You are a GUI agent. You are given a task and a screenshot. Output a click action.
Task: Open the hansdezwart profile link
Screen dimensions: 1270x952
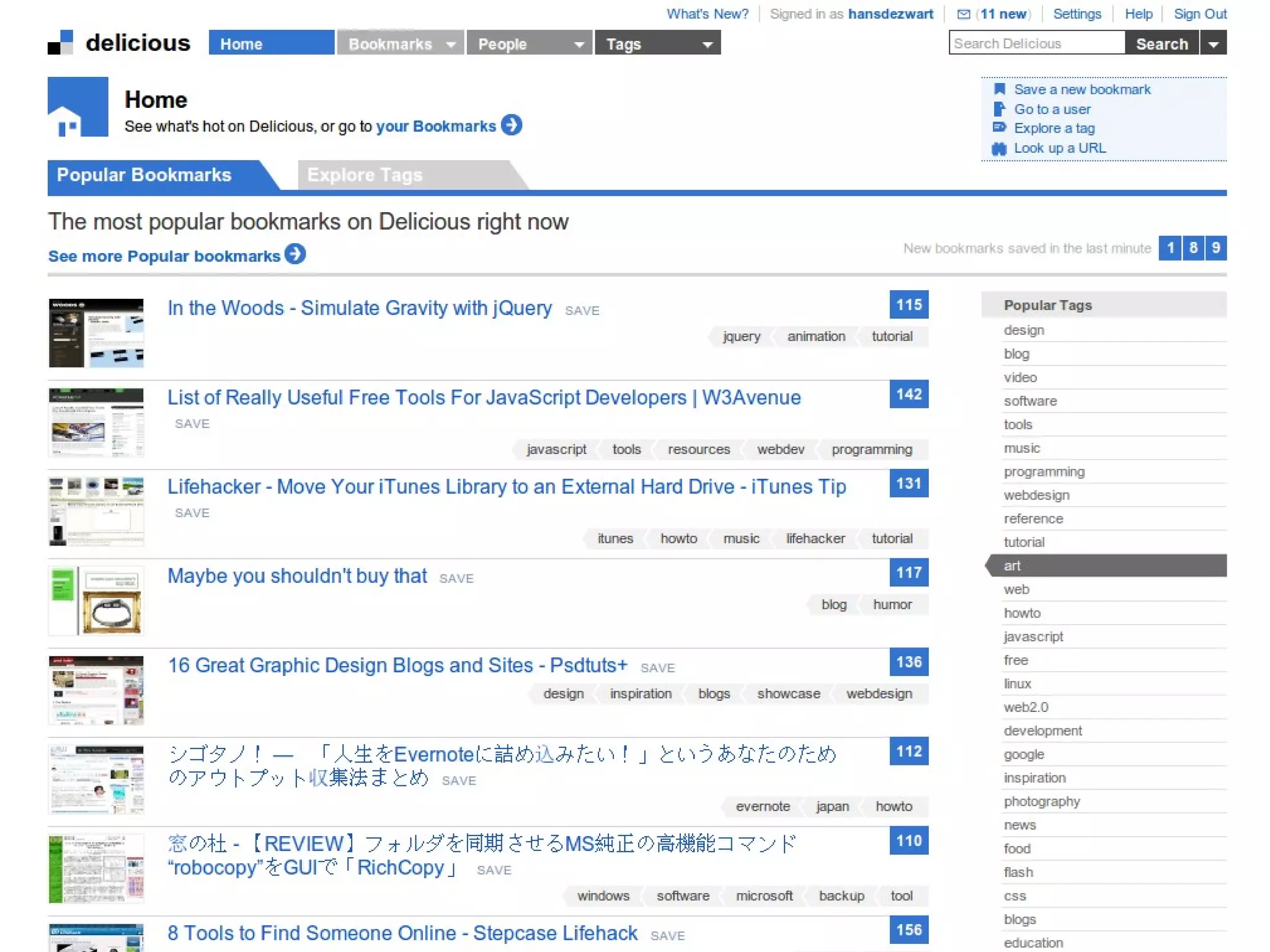[x=890, y=14]
